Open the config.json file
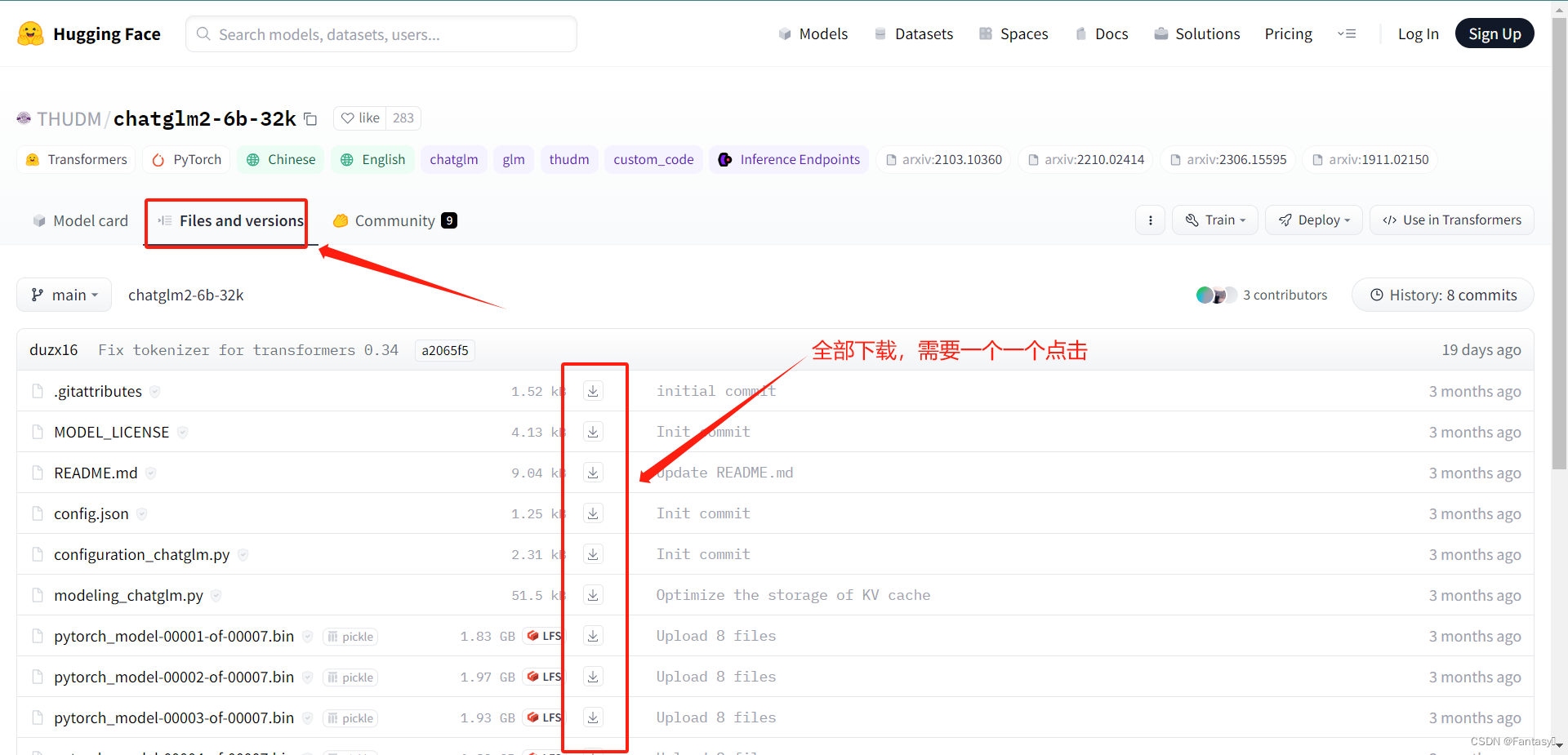The width and height of the screenshot is (1568, 755). (91, 513)
